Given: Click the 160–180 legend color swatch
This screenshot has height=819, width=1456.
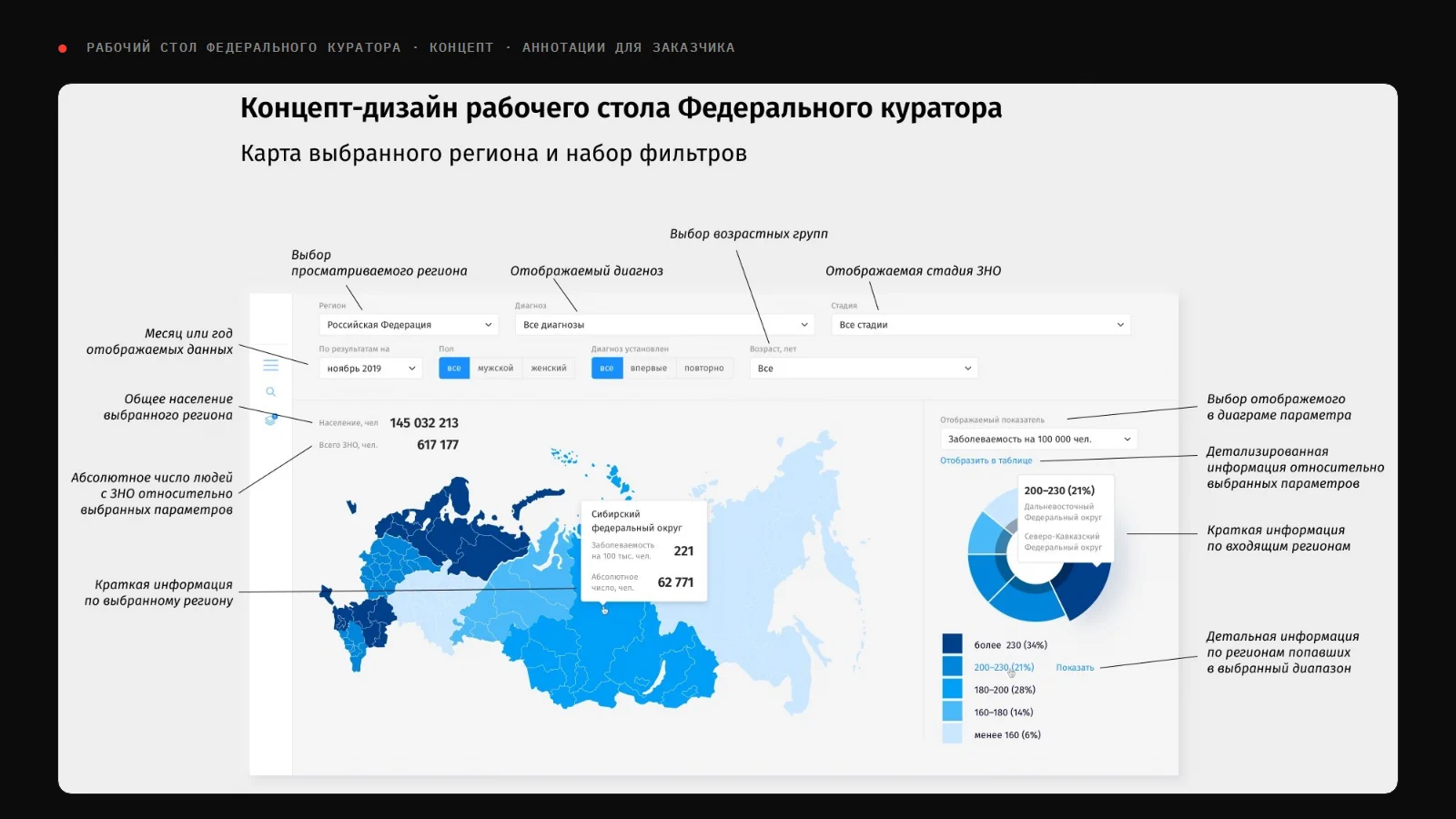Looking at the screenshot, I should pos(952,712).
